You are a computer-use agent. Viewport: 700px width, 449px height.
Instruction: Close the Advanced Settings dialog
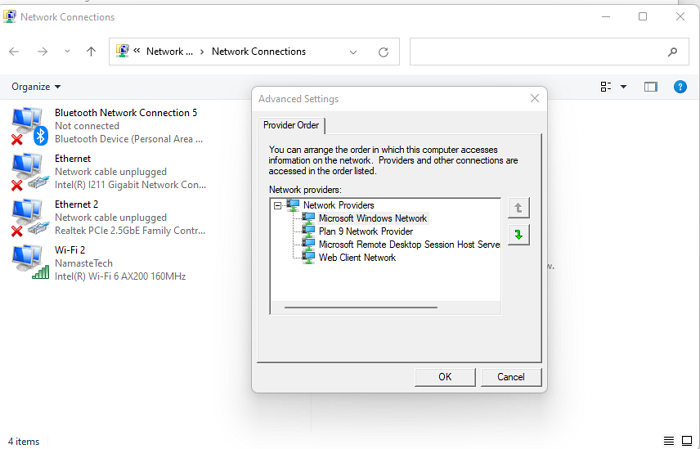(x=534, y=99)
